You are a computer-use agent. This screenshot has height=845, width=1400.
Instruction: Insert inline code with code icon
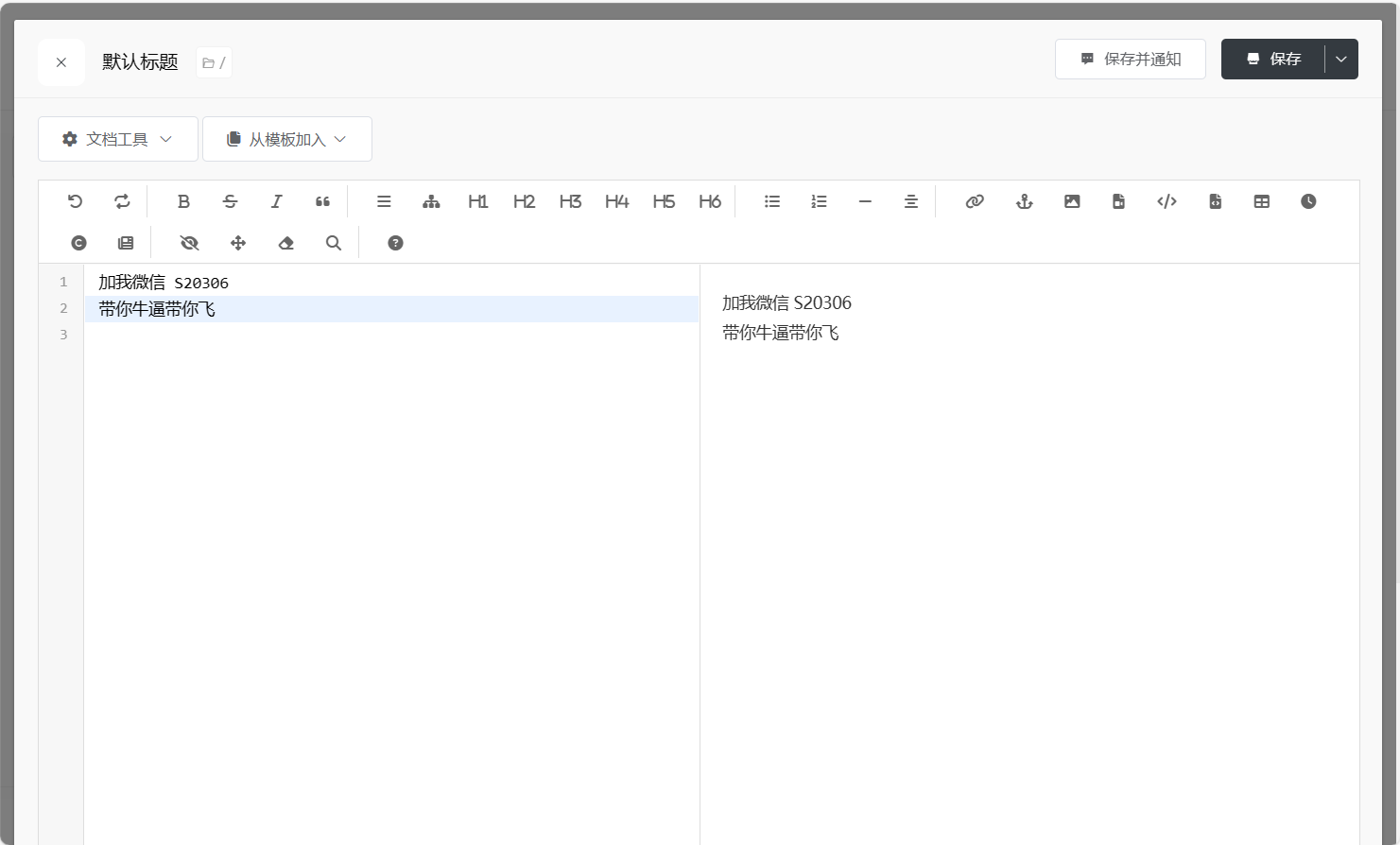point(1167,201)
